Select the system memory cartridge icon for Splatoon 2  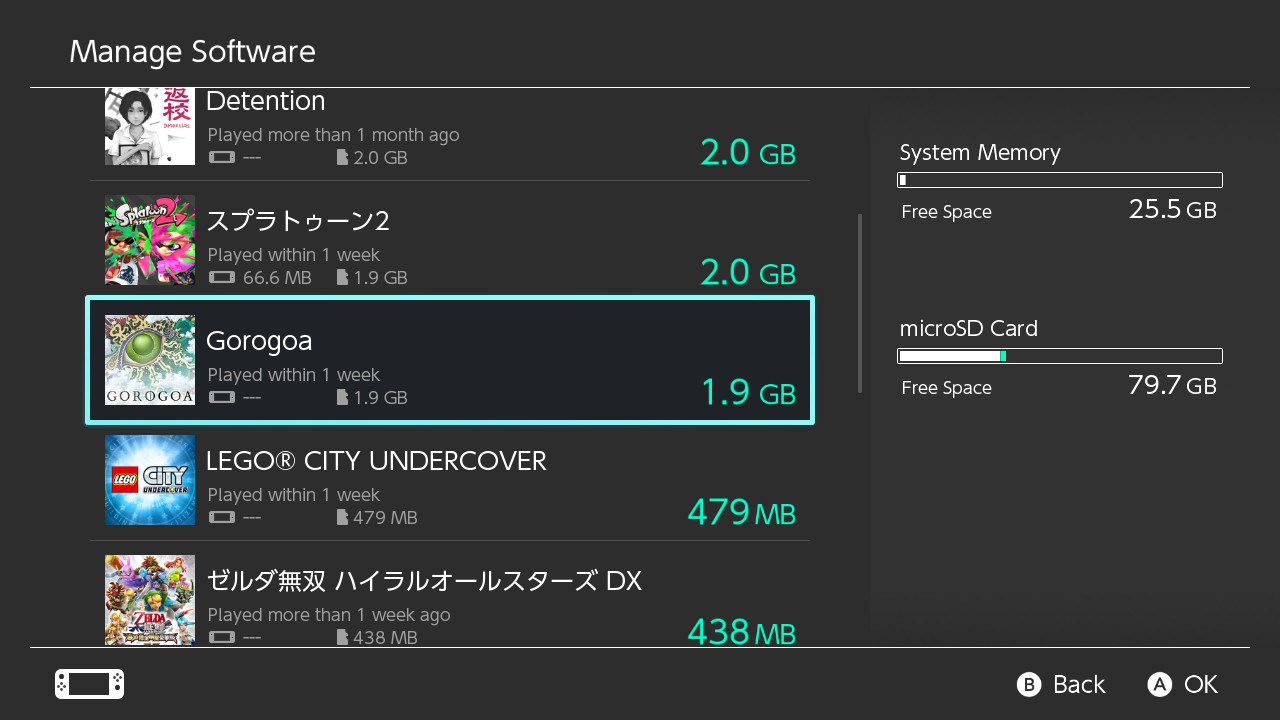[x=221, y=278]
